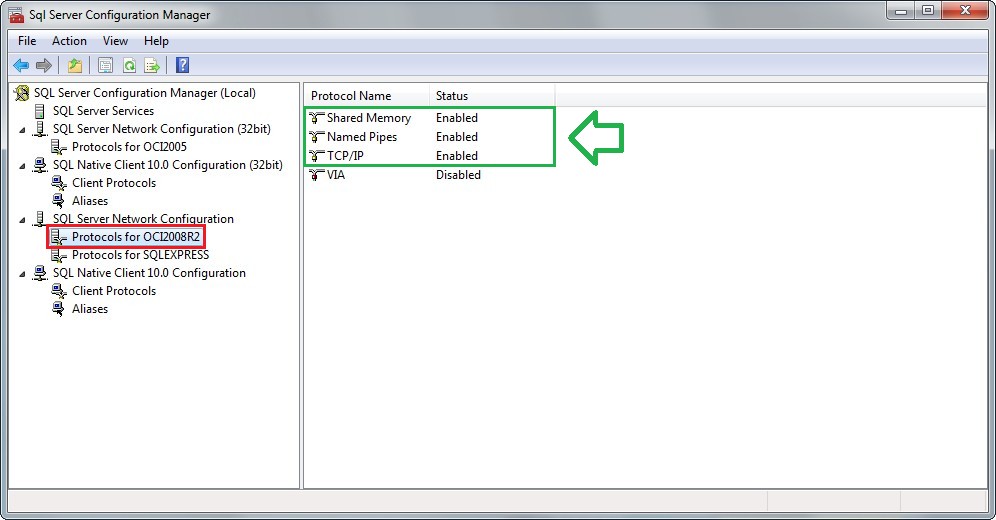Select the SQL Server Network Configuration label
The width and height of the screenshot is (996, 520).
tap(143, 219)
